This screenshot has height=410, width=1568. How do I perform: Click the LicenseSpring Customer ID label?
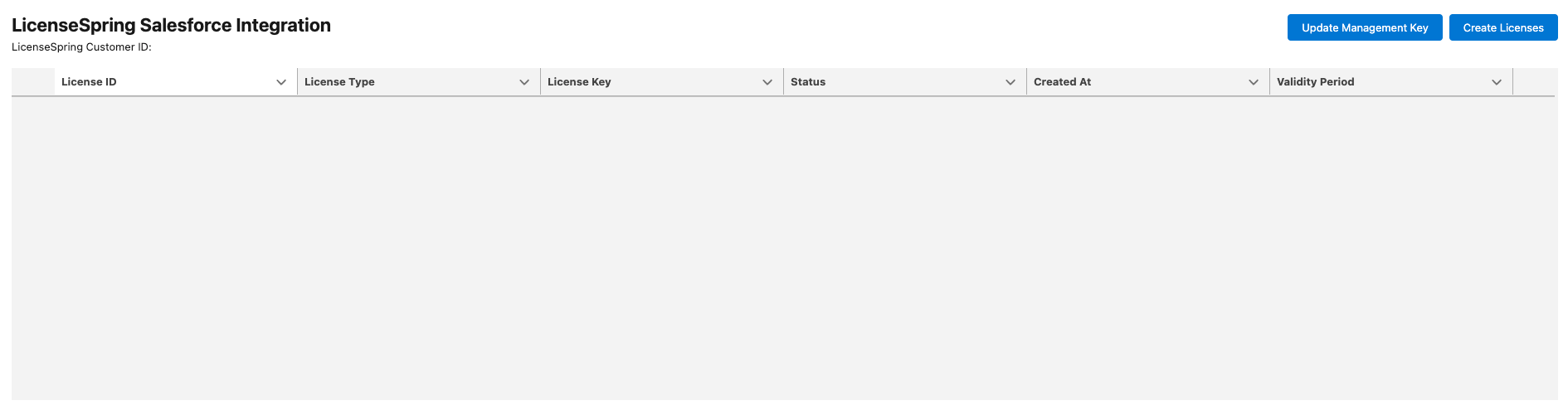point(81,47)
